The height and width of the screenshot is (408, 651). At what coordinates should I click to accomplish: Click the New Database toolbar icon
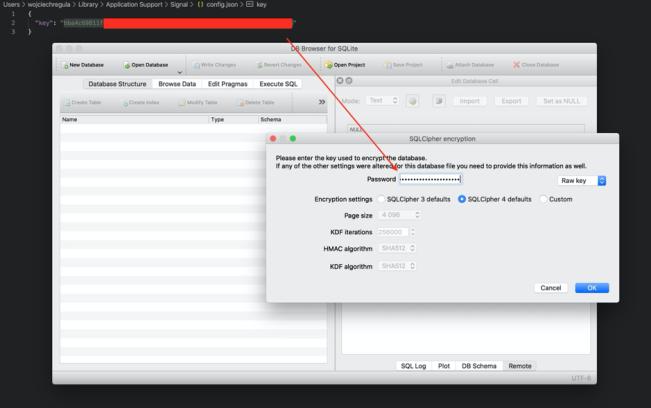pyautogui.click(x=83, y=65)
